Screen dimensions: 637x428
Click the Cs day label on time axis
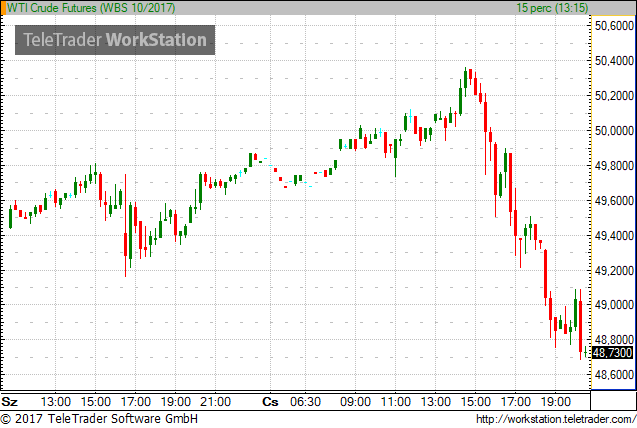coord(270,402)
